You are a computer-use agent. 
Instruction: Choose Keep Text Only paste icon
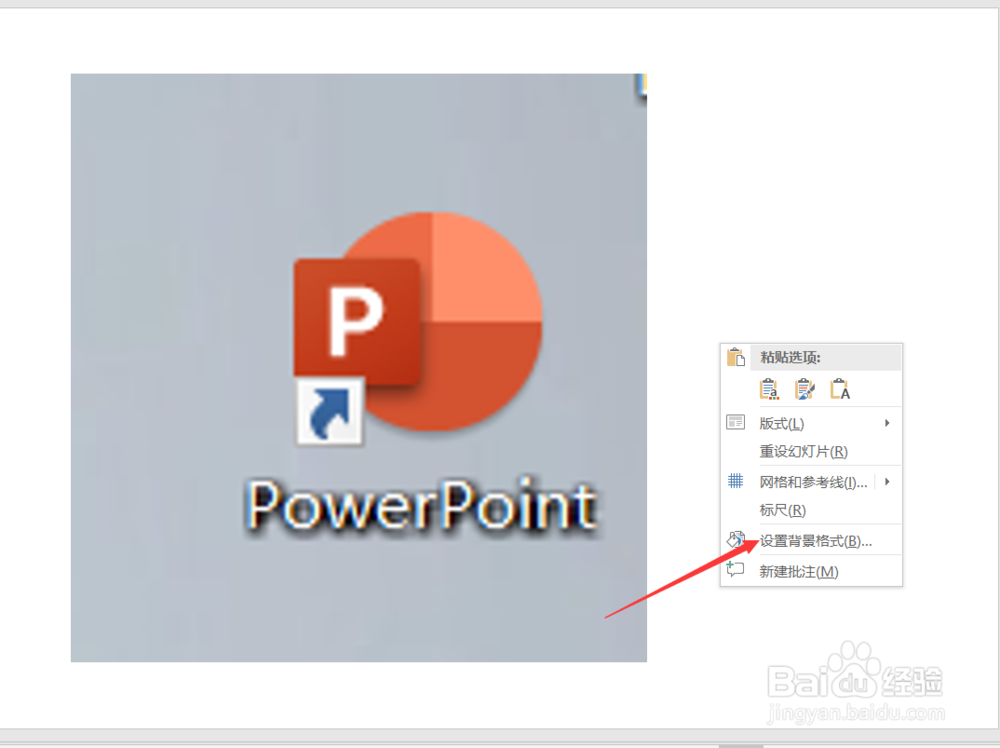840,388
